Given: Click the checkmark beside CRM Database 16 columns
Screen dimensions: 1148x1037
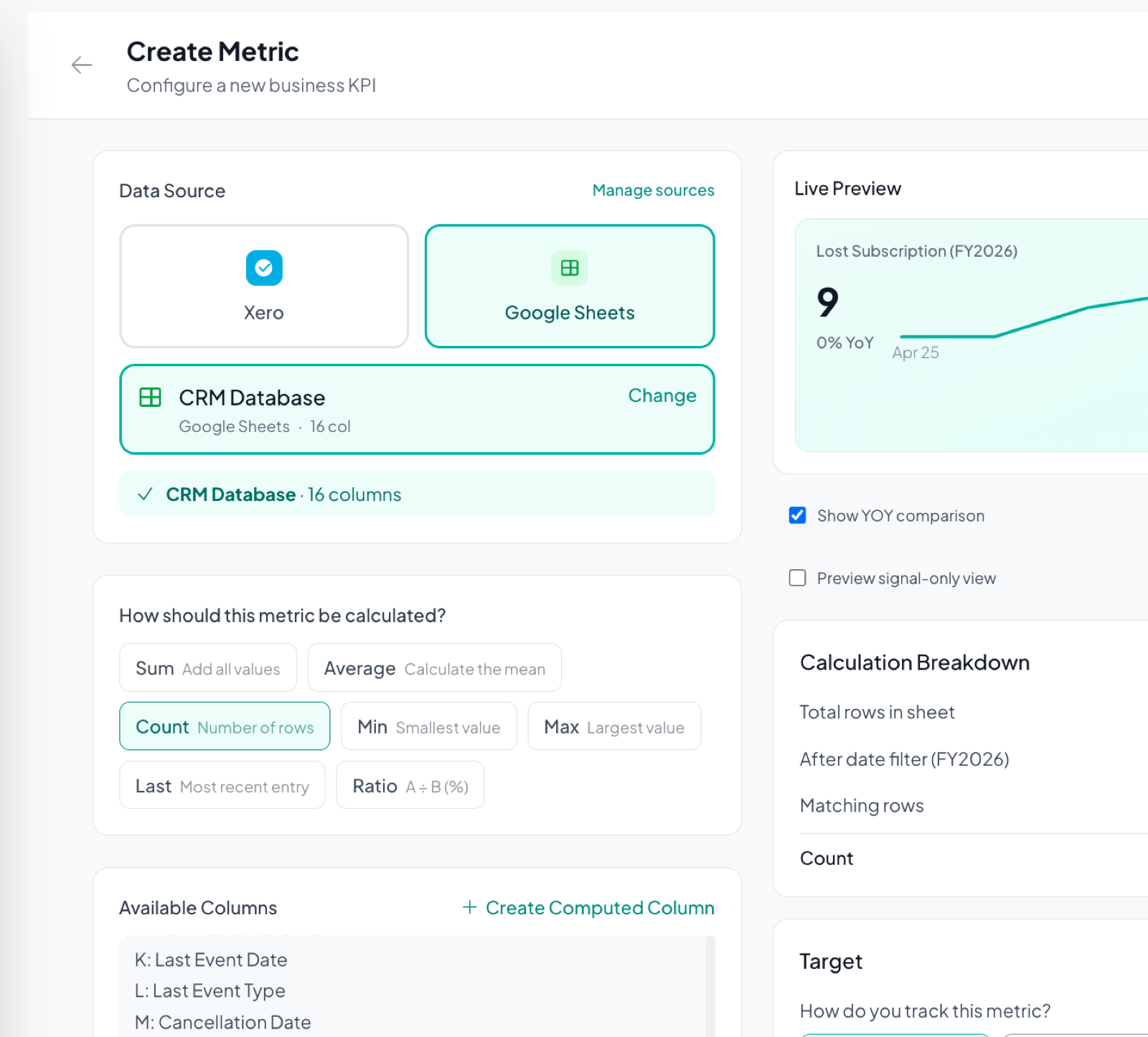Looking at the screenshot, I should (x=145, y=494).
